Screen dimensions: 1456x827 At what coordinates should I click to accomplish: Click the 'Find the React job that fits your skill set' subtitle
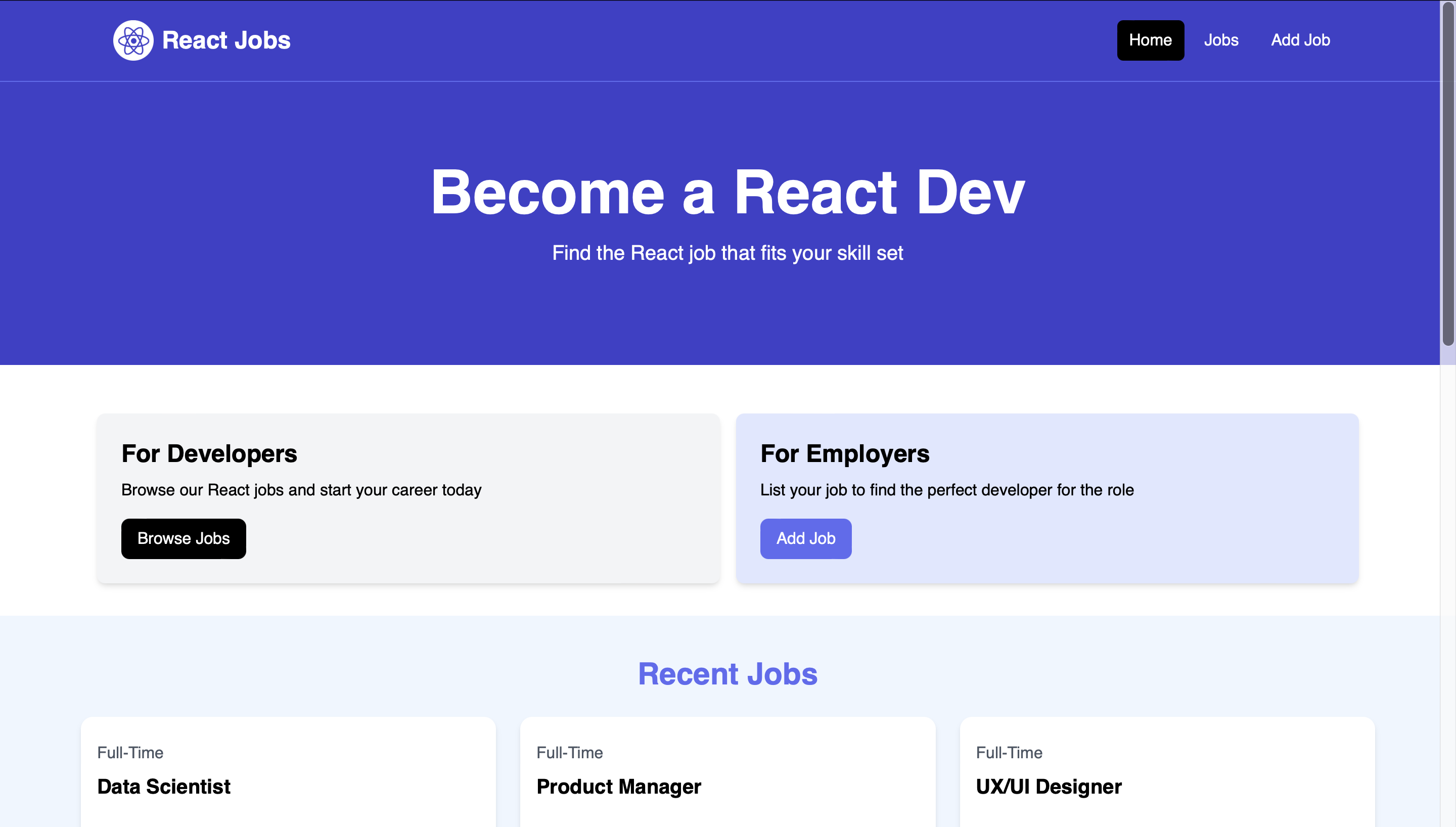coord(727,253)
